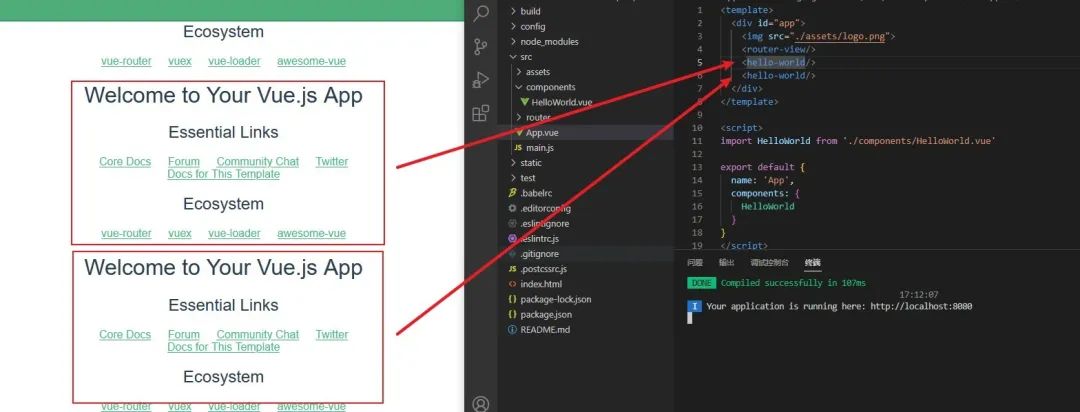The image size is (1080, 412).
Task: Switch to the 调试控制台 panel tab
Action: pyautogui.click(x=769, y=262)
